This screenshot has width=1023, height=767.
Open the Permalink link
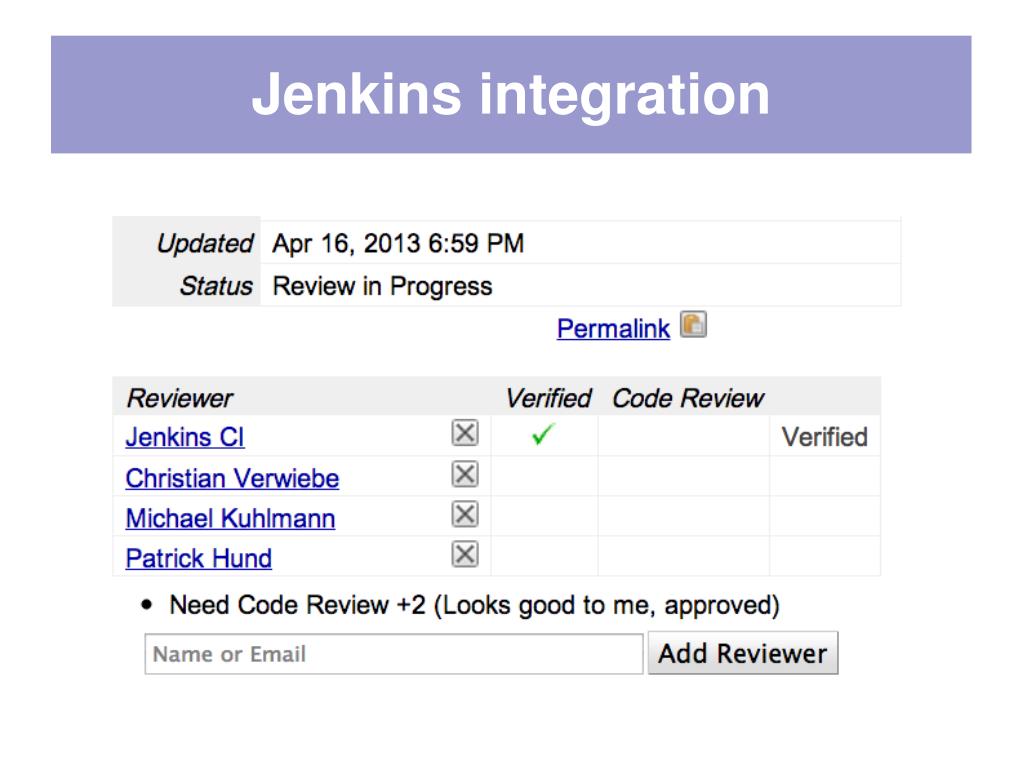point(613,328)
